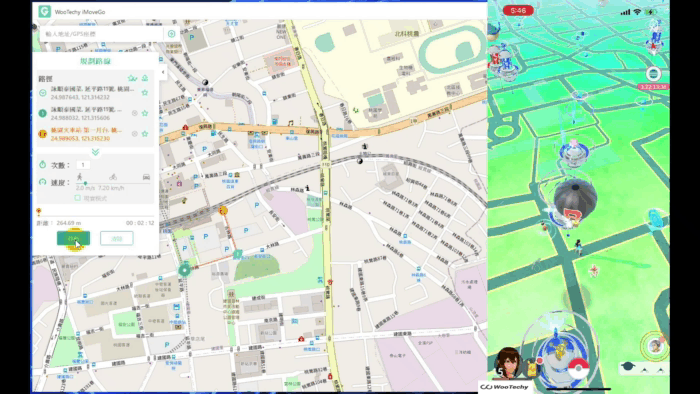Tap the research binoculars icon with the gold ring
The height and width of the screenshot is (394, 700).
(655, 345)
